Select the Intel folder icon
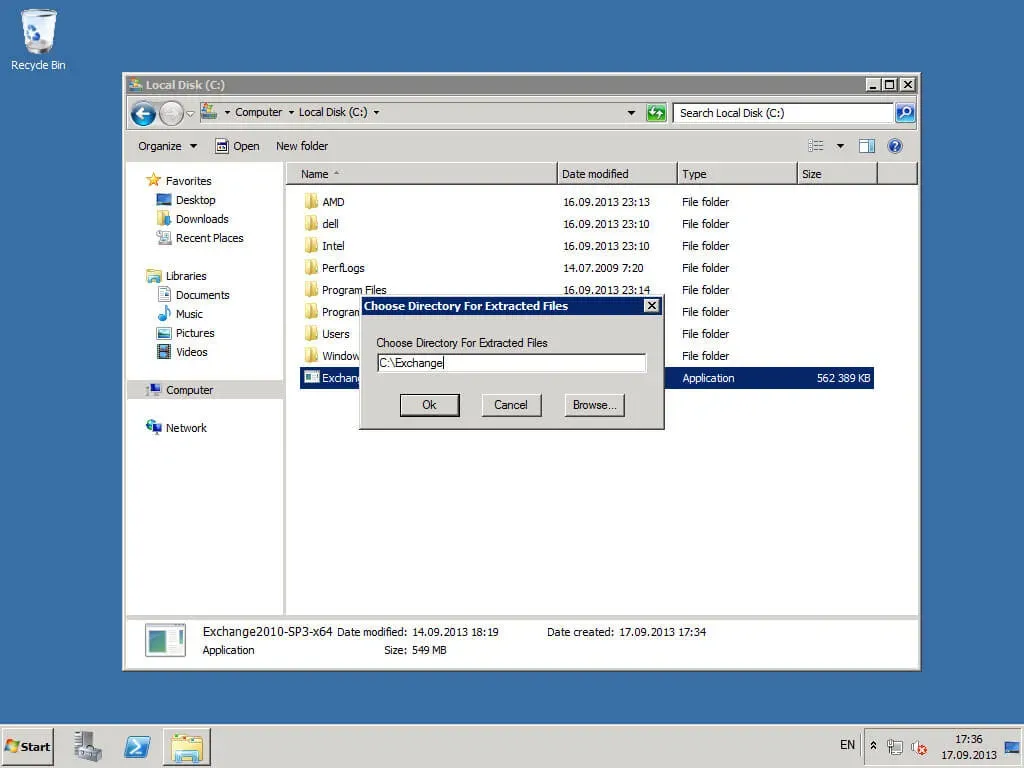The width and height of the screenshot is (1024, 768). 311,246
